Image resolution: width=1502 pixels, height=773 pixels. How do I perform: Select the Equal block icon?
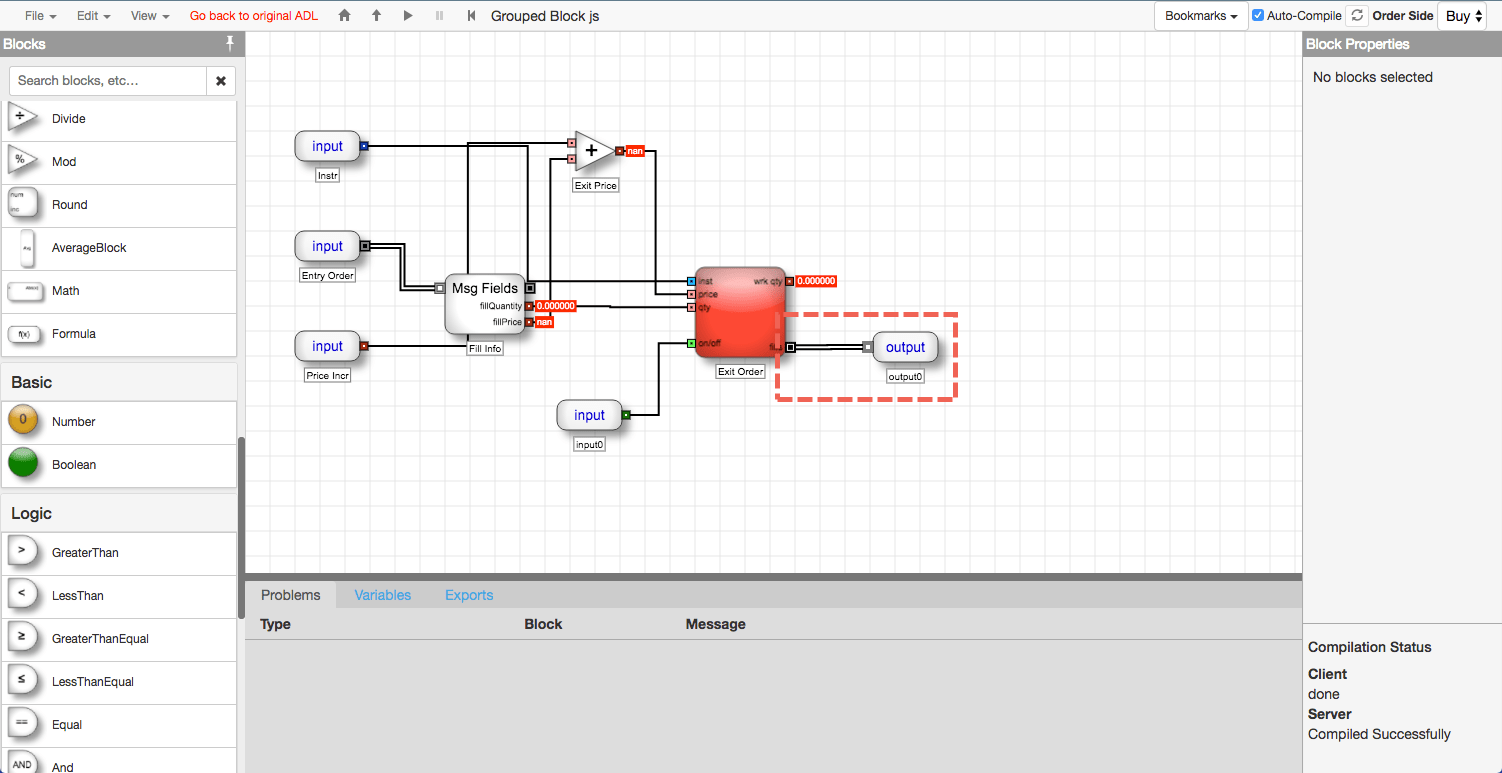22,724
